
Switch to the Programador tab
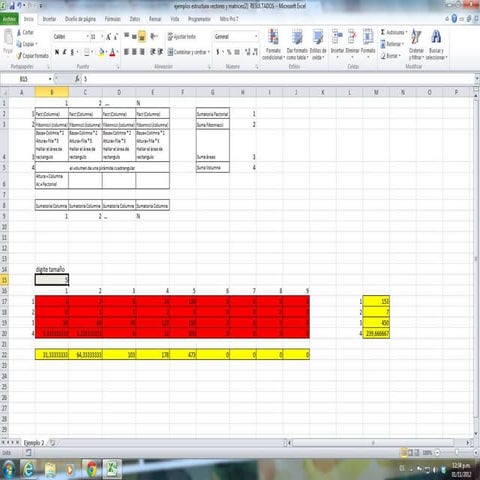coord(199,19)
